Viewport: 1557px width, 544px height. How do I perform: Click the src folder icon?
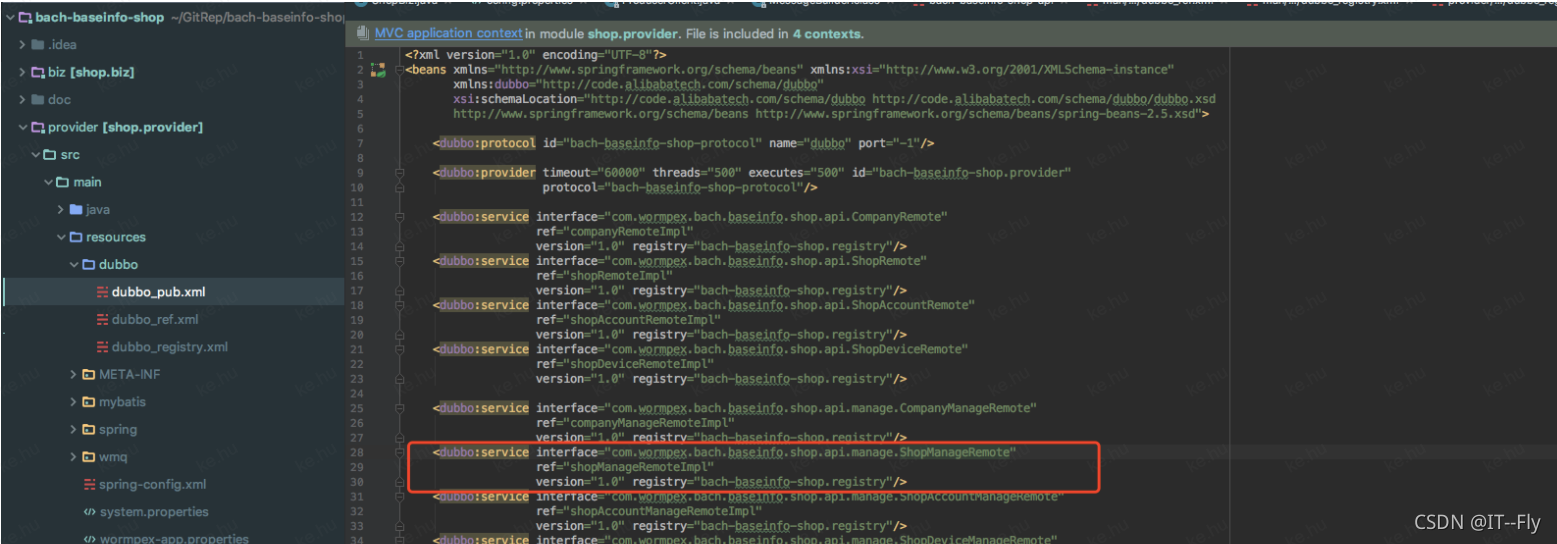(49, 155)
